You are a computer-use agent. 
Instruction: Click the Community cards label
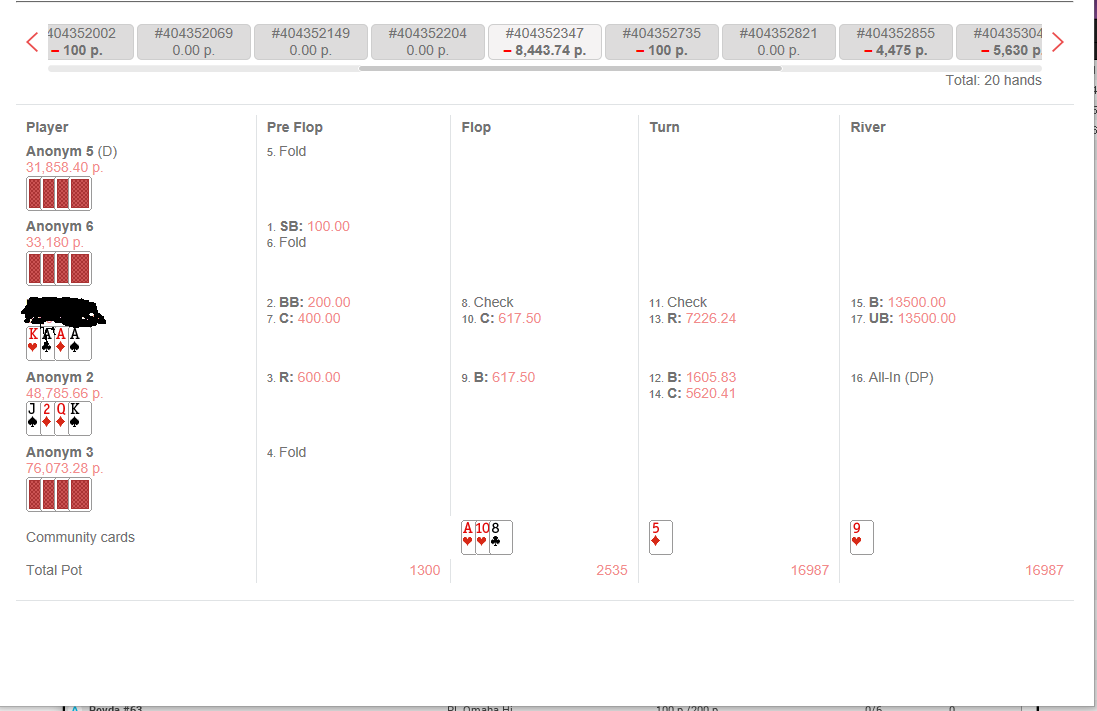point(80,537)
